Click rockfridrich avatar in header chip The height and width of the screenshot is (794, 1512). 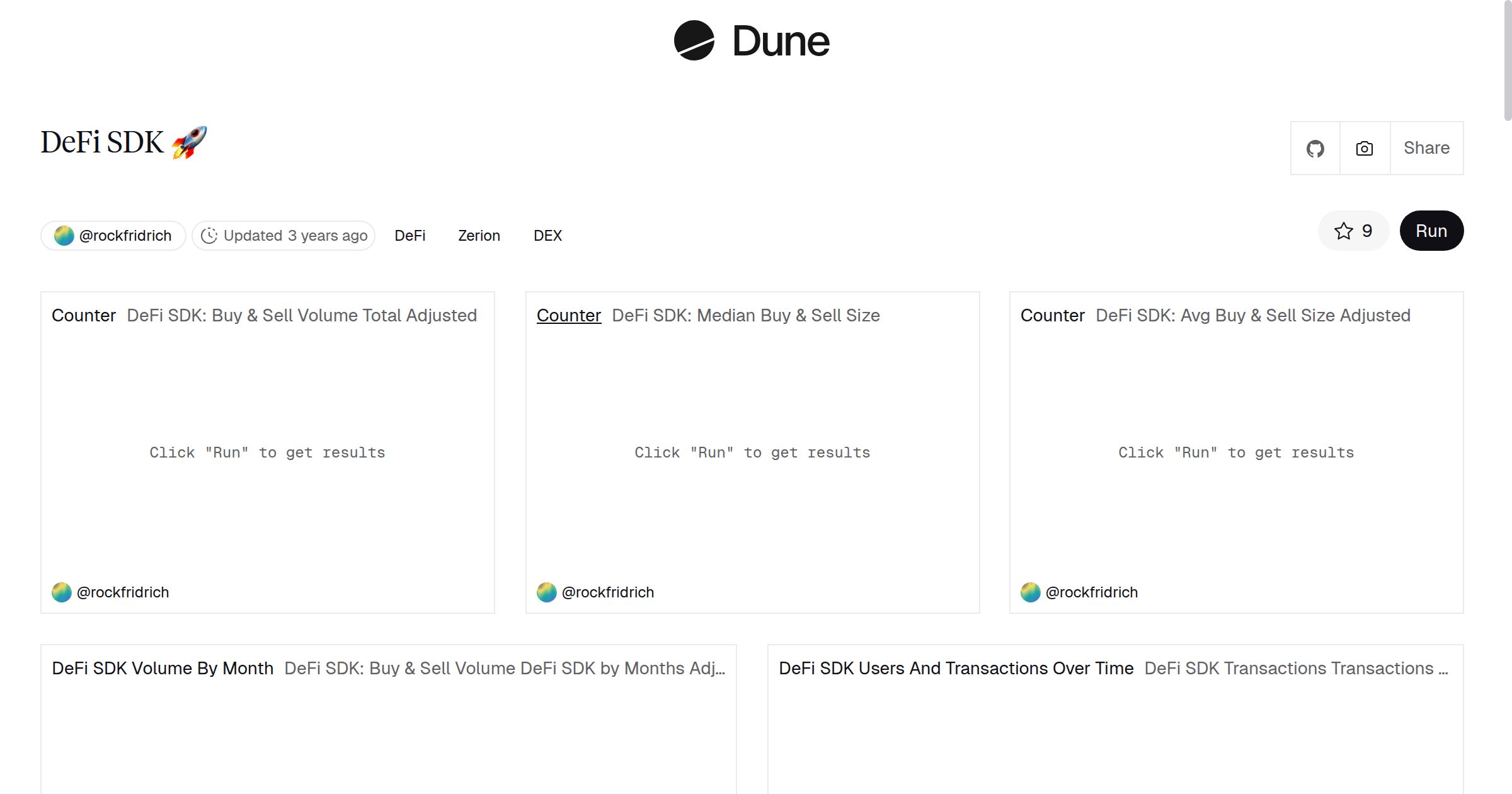pyautogui.click(x=64, y=236)
